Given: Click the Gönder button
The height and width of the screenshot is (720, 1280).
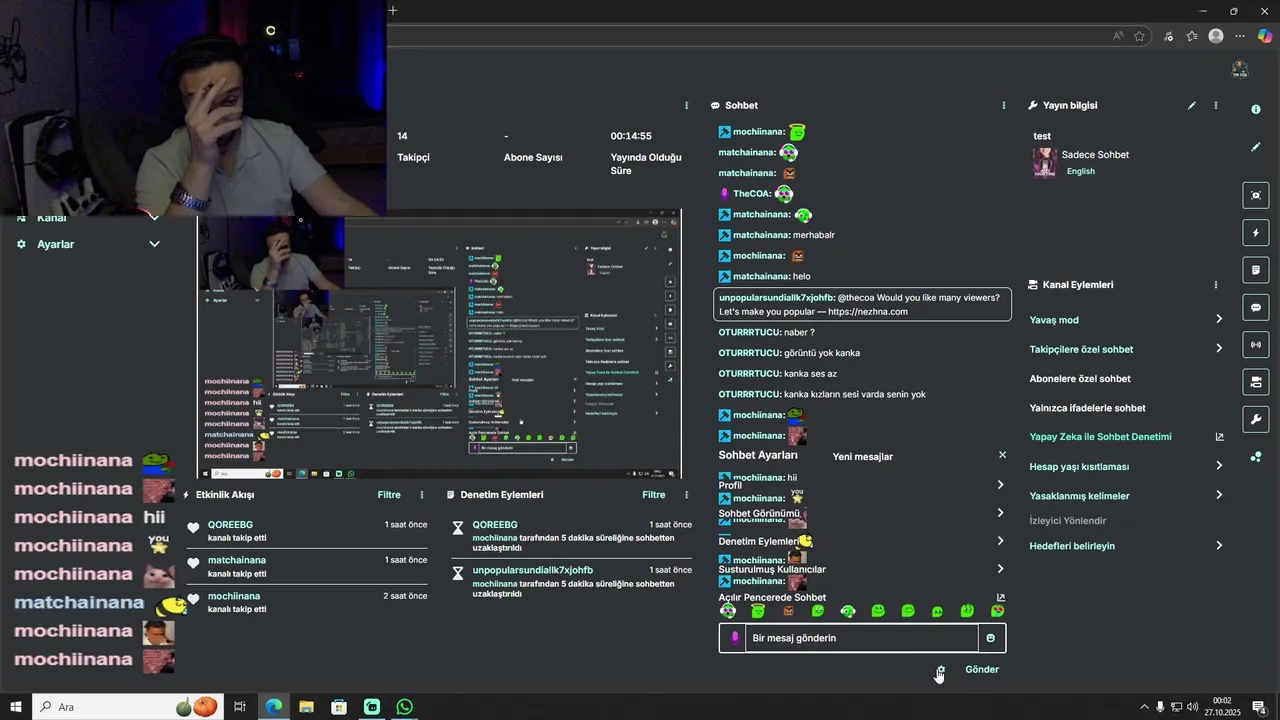Looking at the screenshot, I should [x=982, y=670].
